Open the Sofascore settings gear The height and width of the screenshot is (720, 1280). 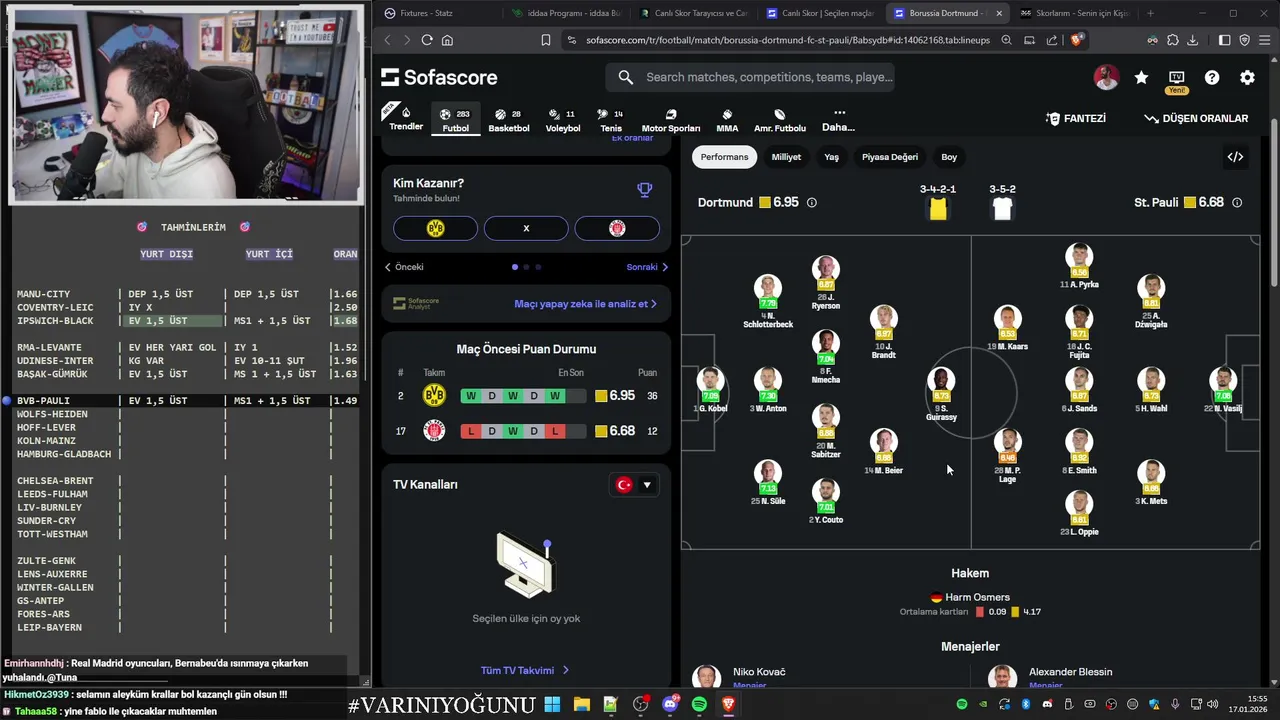tap(1247, 77)
